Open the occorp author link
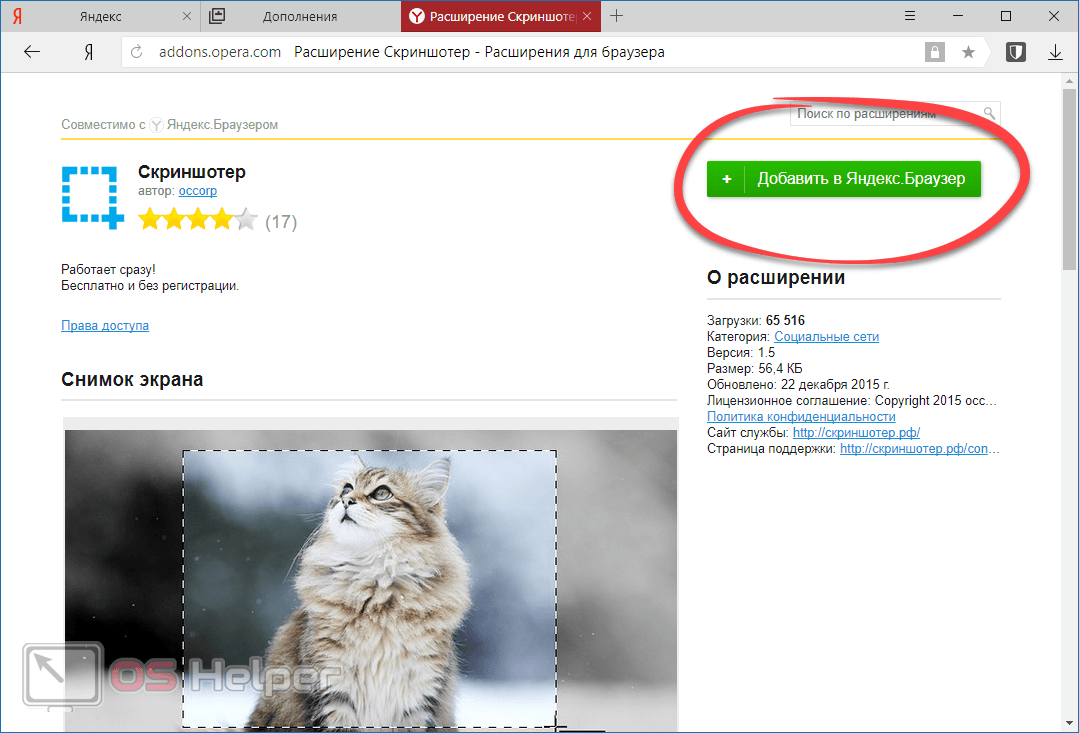The image size is (1079, 733). 197,191
